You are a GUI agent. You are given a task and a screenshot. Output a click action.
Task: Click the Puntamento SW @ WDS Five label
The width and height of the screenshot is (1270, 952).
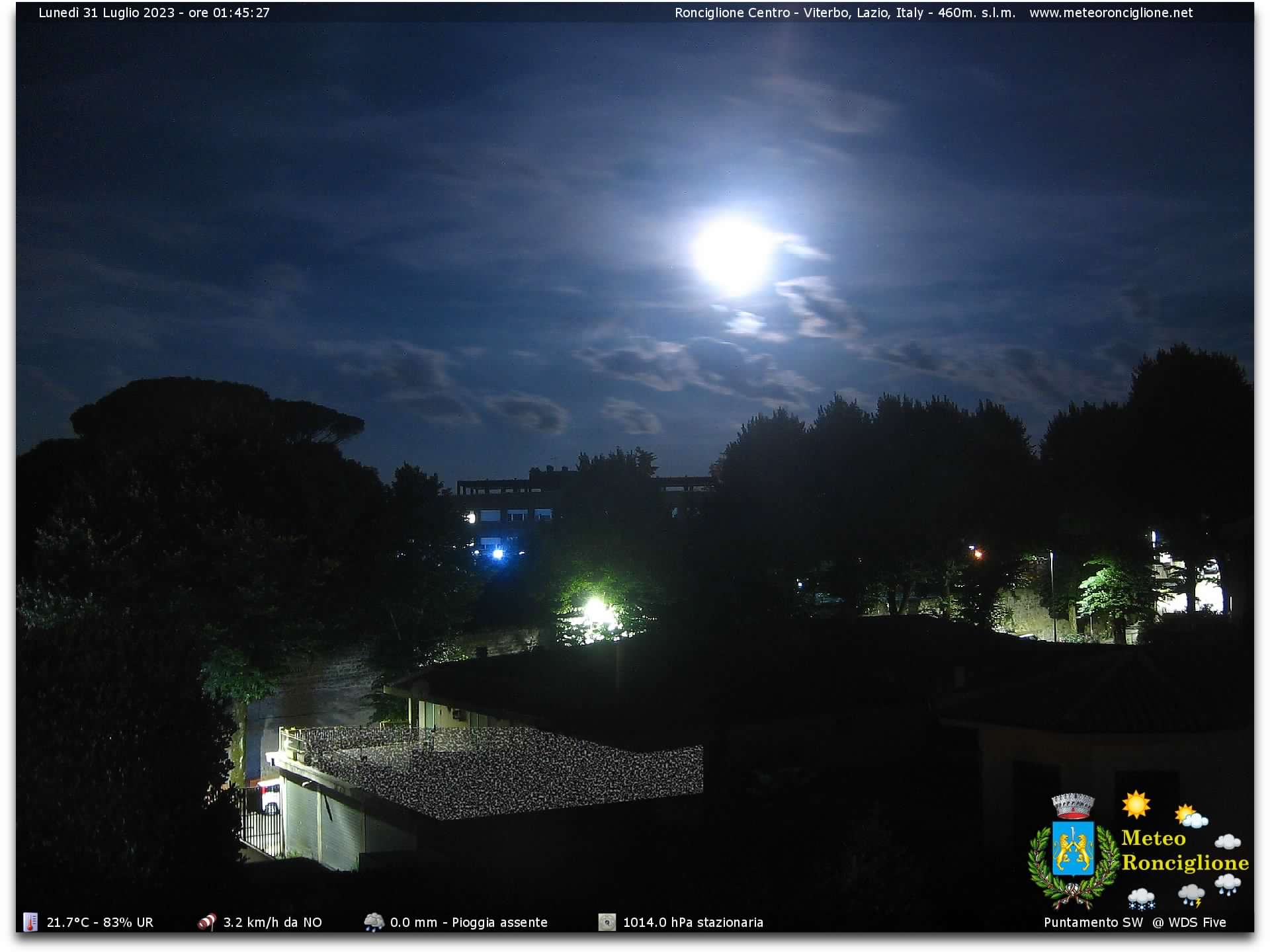coord(1135,922)
